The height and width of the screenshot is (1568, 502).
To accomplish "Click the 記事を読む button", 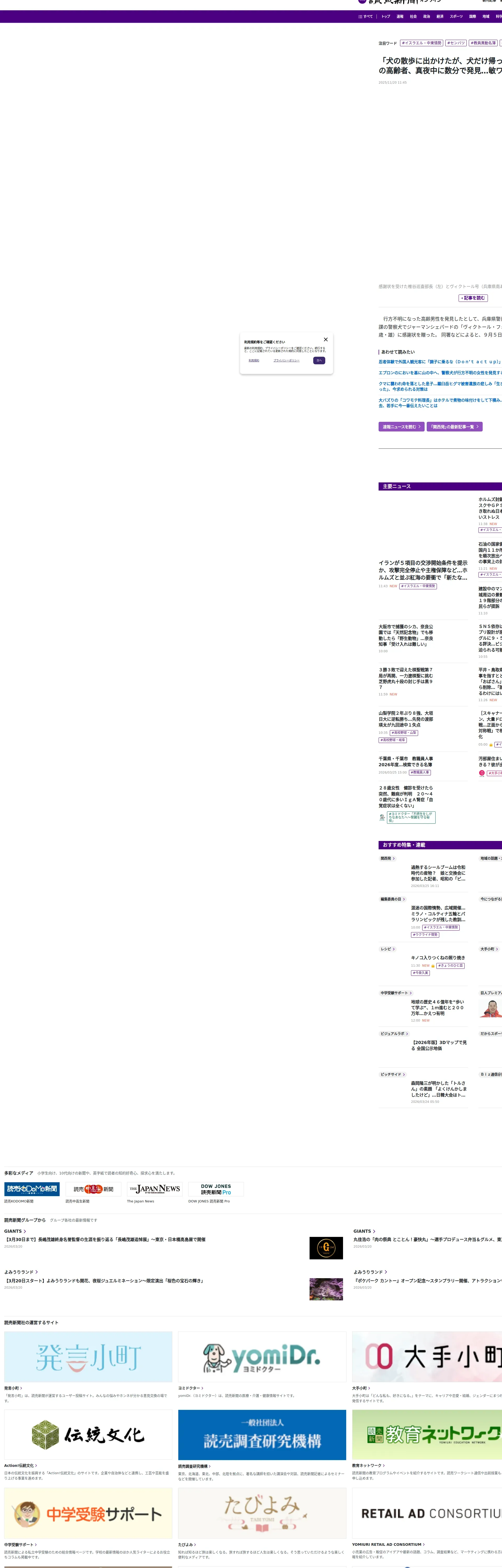I will coord(473,298).
